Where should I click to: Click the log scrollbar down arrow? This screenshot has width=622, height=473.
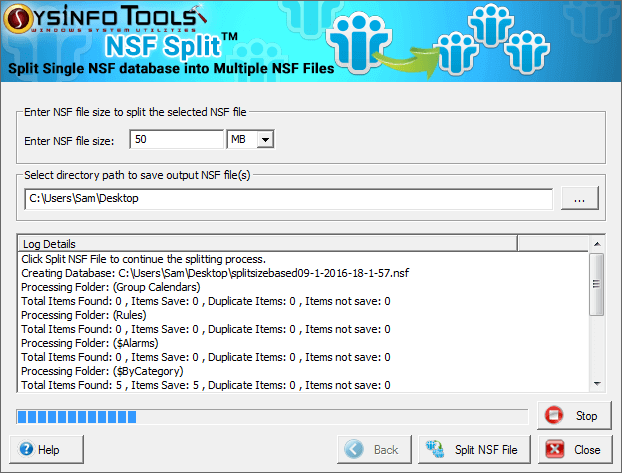coord(597,383)
